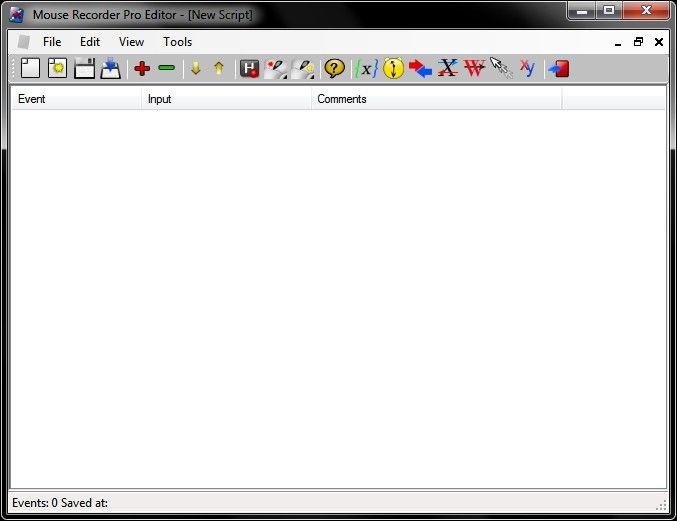
Task: Click the strikethrough X icon
Action: pyautogui.click(x=448, y=68)
